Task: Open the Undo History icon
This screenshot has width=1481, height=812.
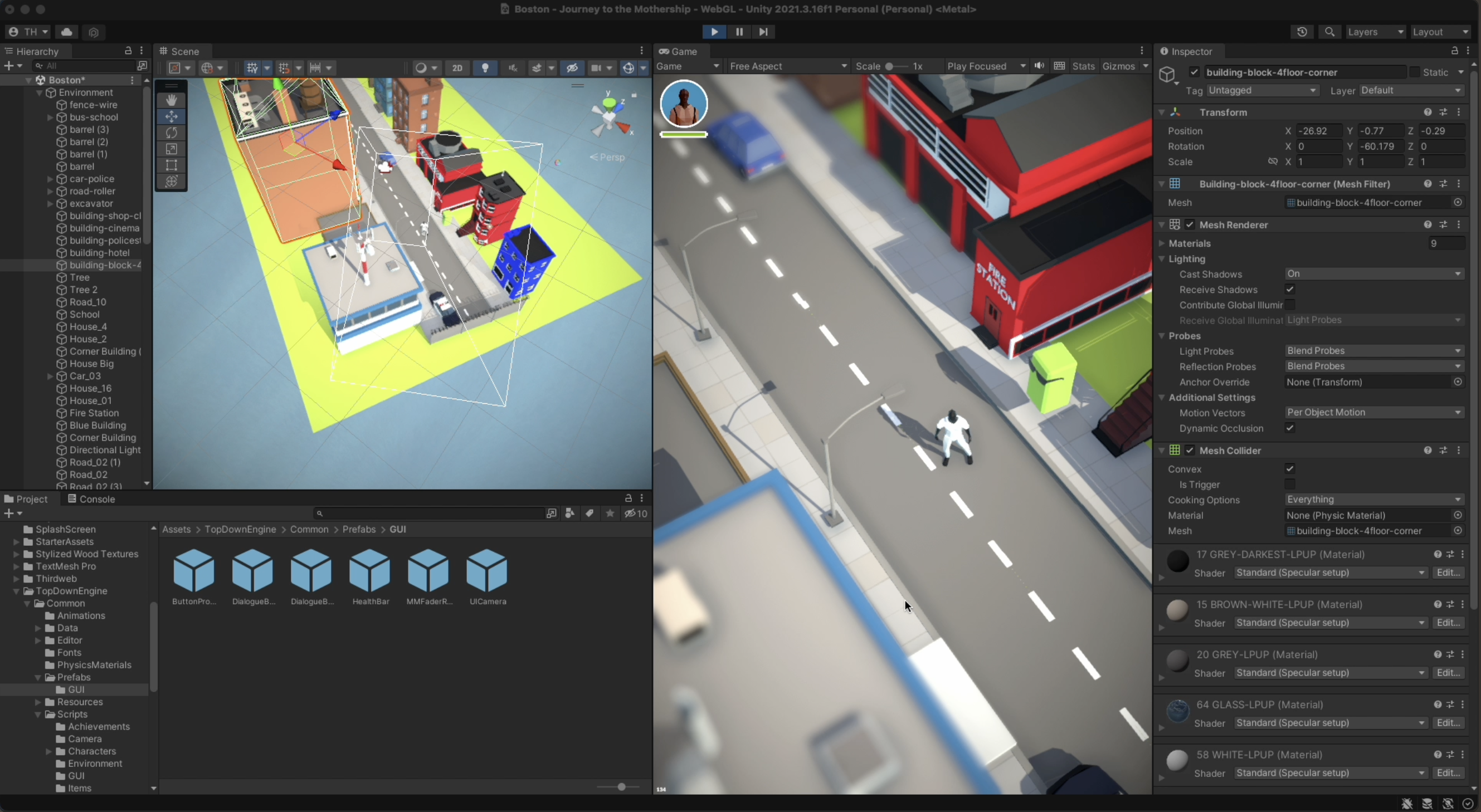Action: pos(1302,32)
